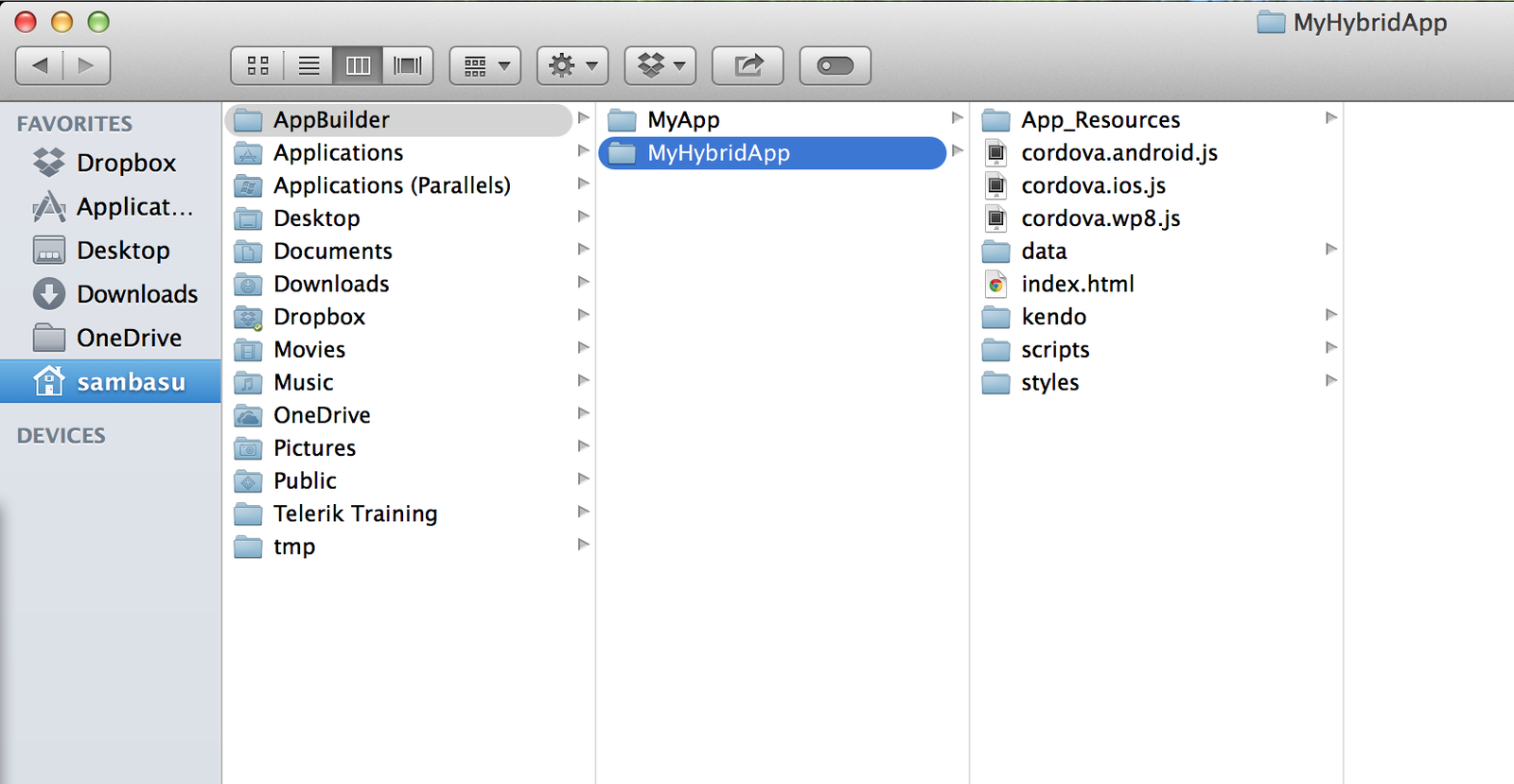Switch to Cover Flow view

(408, 65)
